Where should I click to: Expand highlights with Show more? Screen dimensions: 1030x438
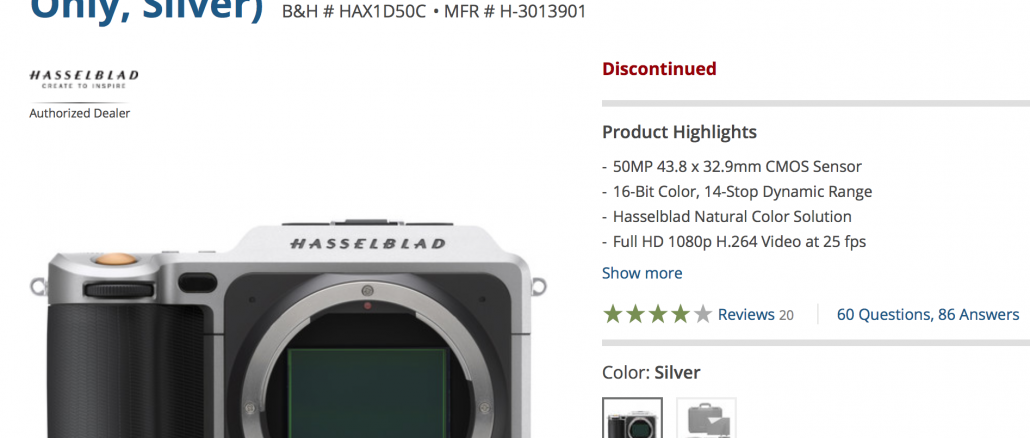pyautogui.click(x=642, y=273)
